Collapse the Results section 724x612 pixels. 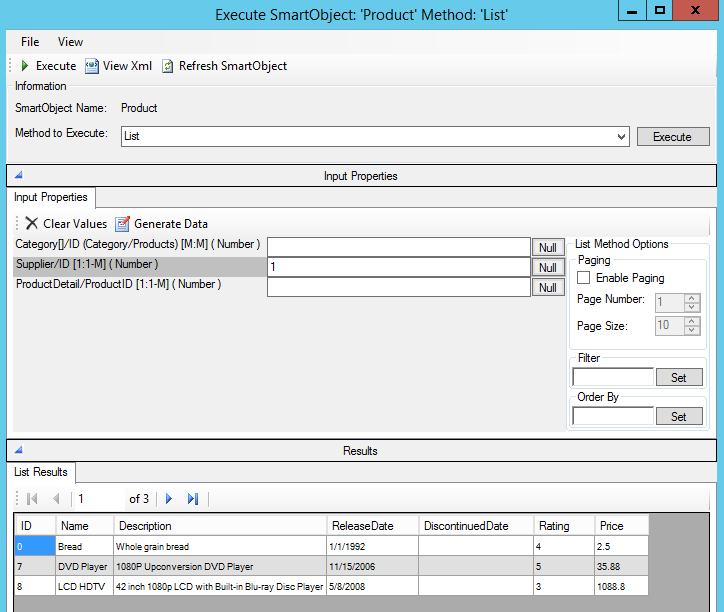coord(18,450)
